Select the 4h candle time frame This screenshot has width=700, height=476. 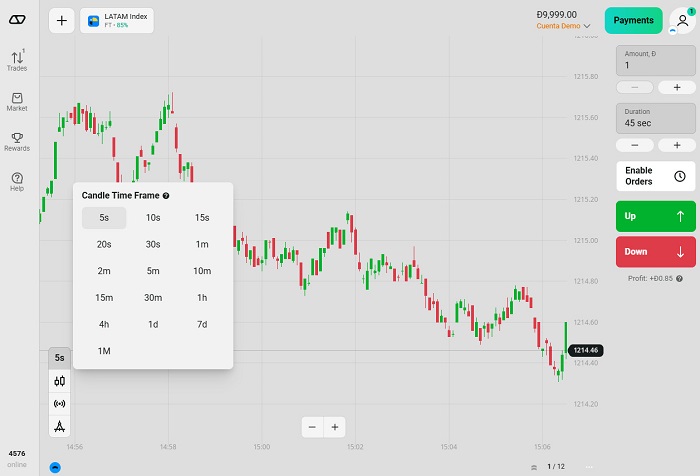[104, 325]
